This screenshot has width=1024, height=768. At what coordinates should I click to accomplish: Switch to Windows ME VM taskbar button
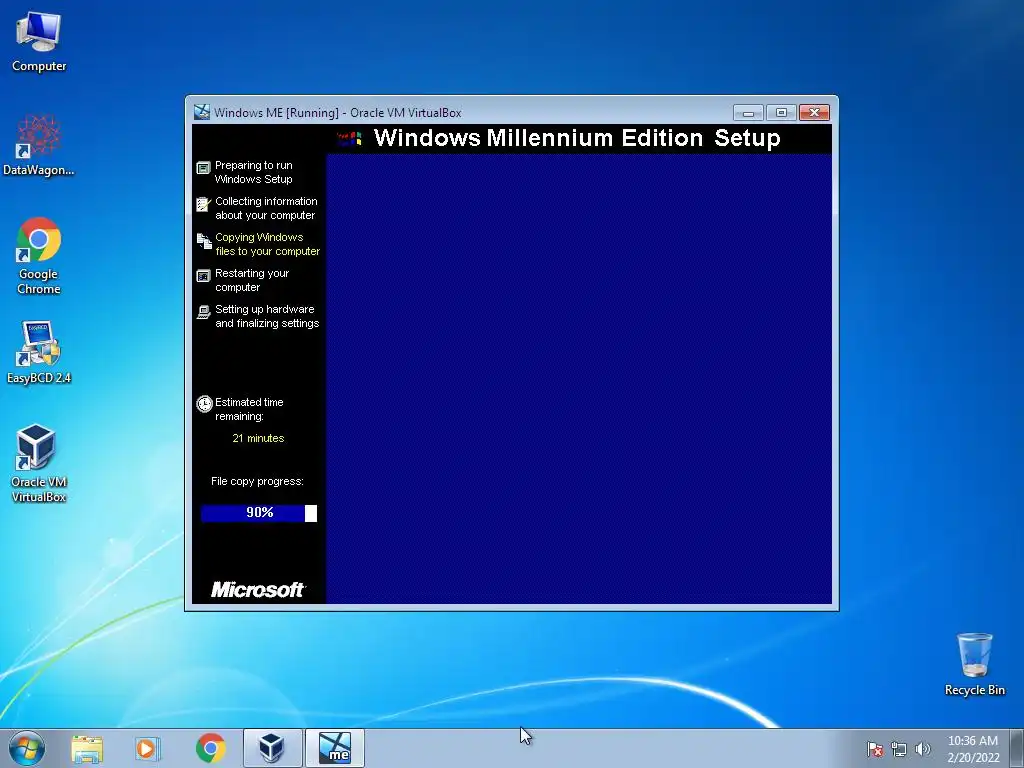click(x=335, y=748)
